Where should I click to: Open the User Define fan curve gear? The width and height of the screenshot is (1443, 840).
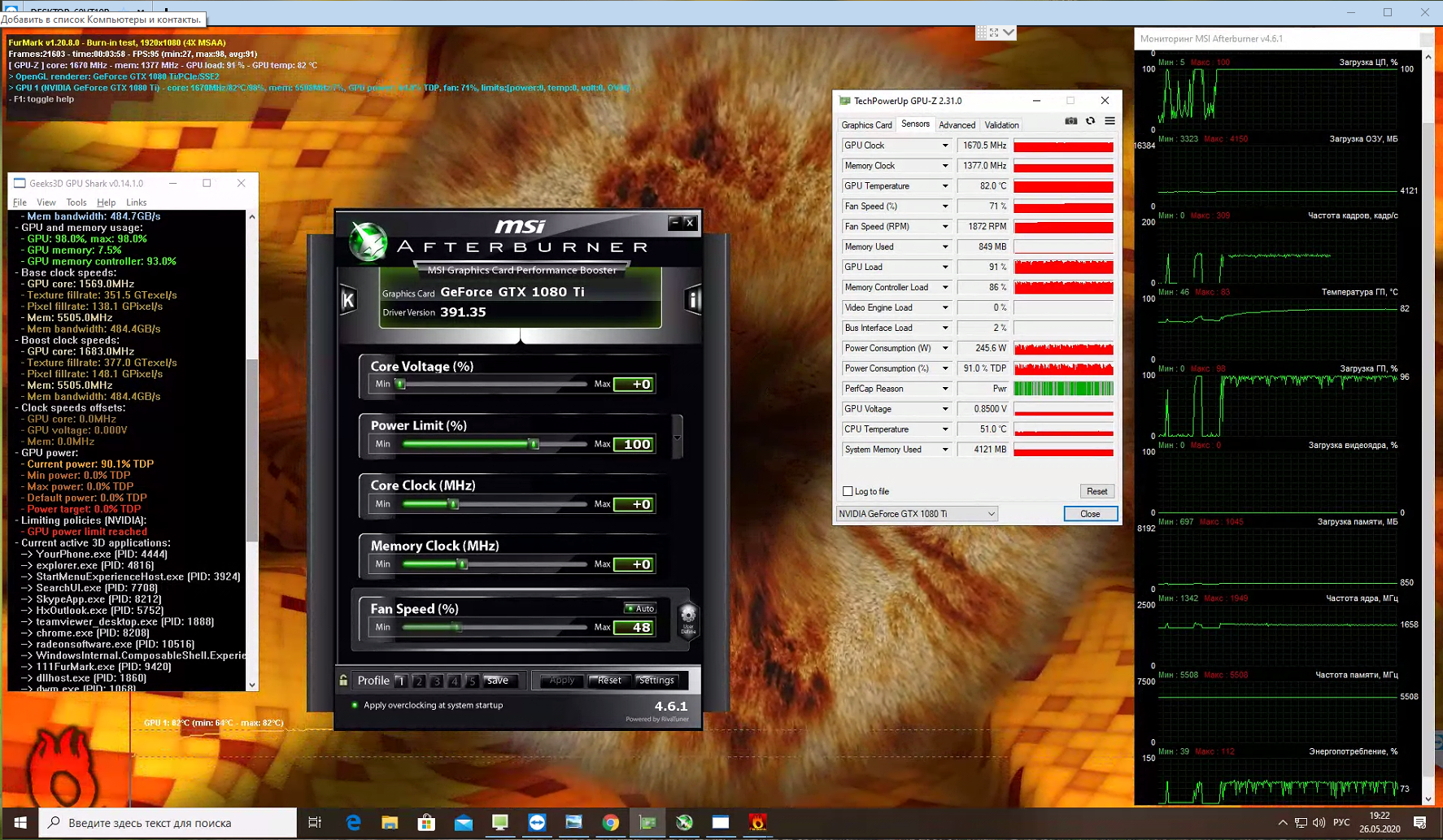click(688, 620)
